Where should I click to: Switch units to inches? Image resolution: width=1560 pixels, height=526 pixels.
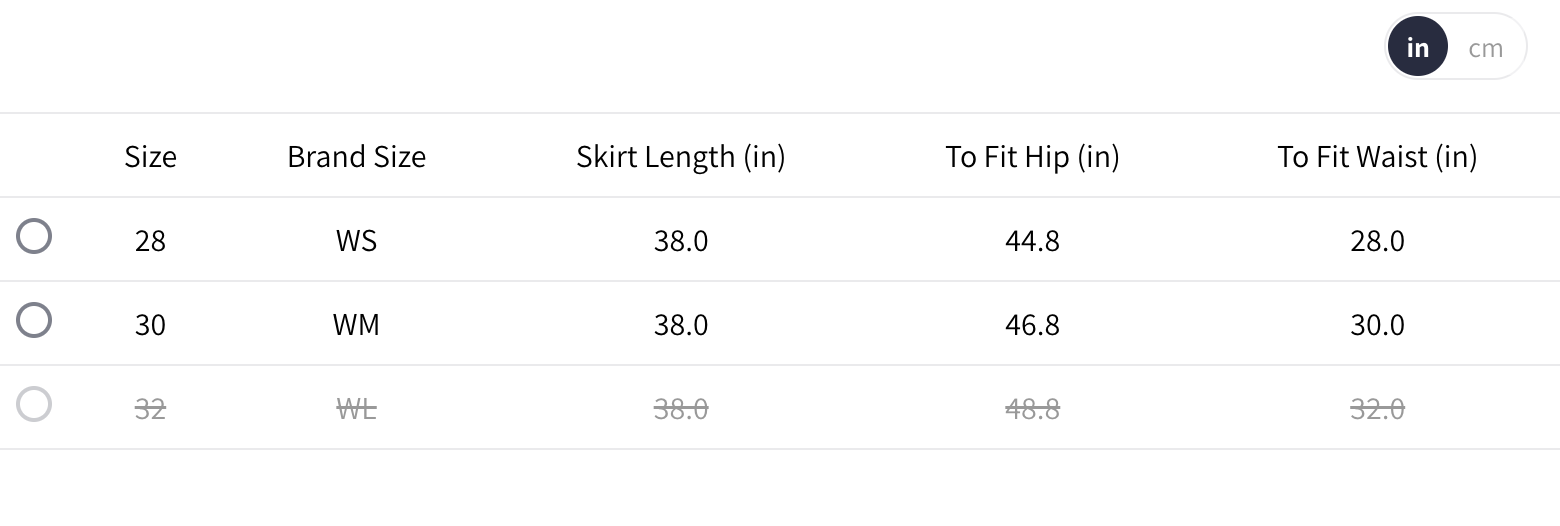pyautogui.click(x=1417, y=47)
